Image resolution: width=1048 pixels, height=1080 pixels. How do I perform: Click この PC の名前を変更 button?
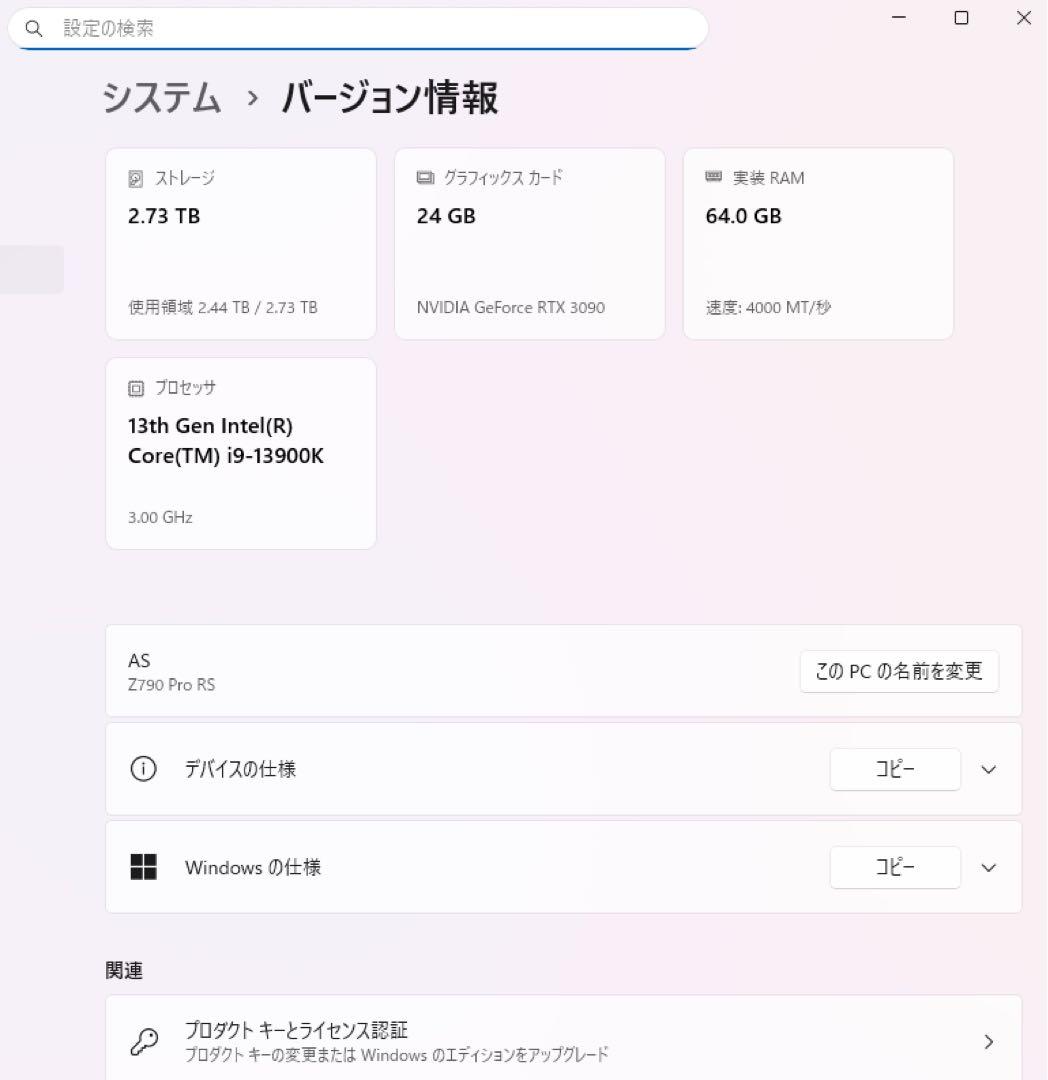click(x=898, y=671)
